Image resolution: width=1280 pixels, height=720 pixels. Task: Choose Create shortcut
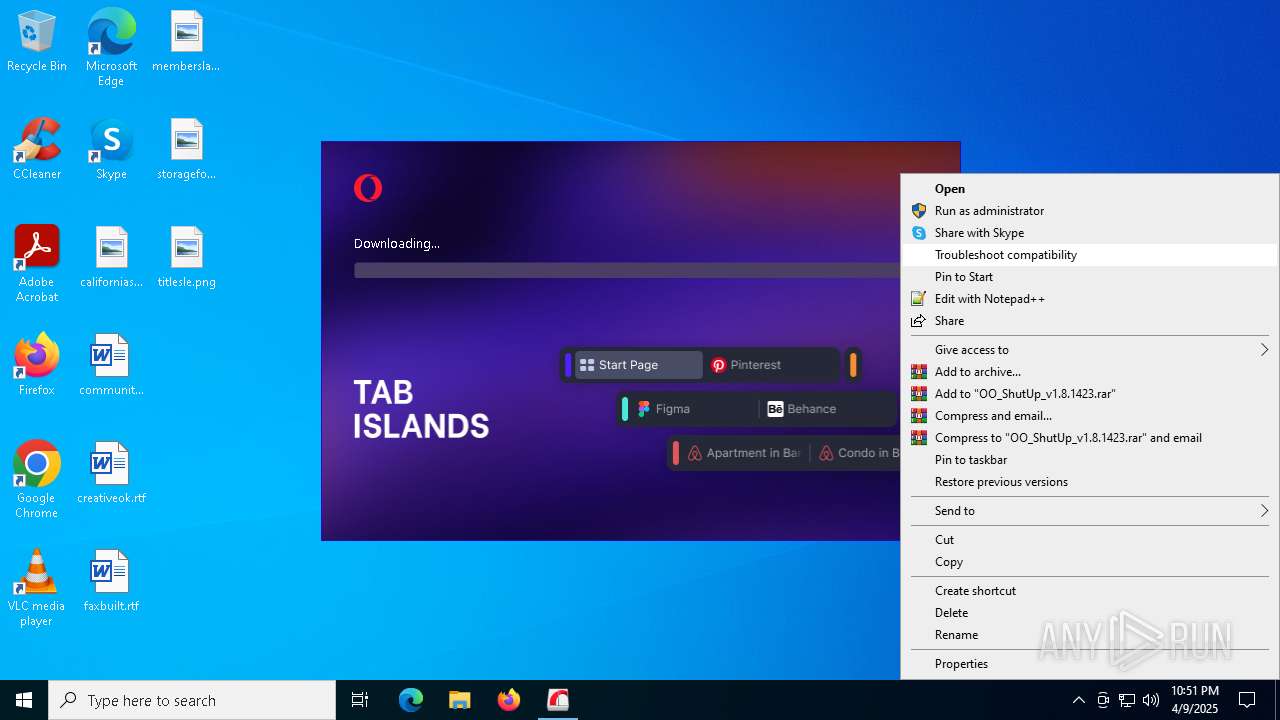1090,591
